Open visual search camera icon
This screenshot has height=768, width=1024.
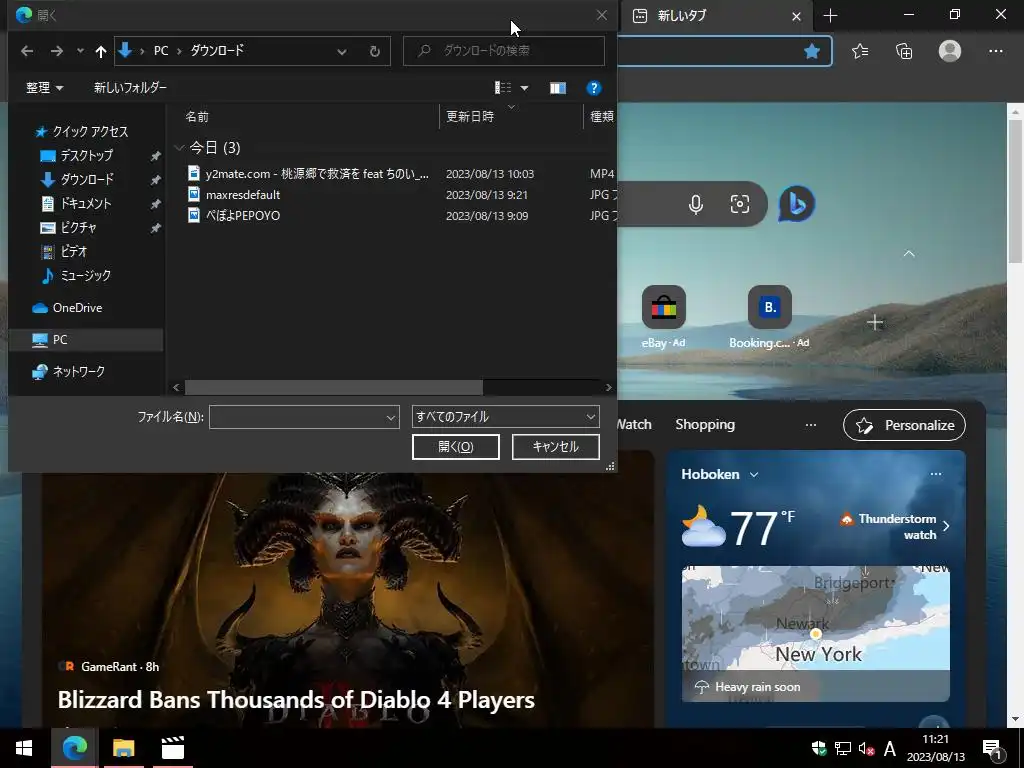[x=739, y=204]
